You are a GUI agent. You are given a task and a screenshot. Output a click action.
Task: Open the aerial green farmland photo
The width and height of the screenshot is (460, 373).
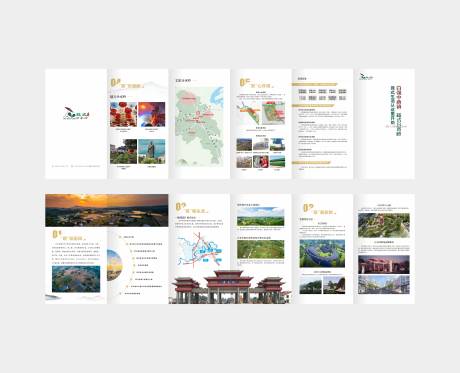tap(261, 249)
